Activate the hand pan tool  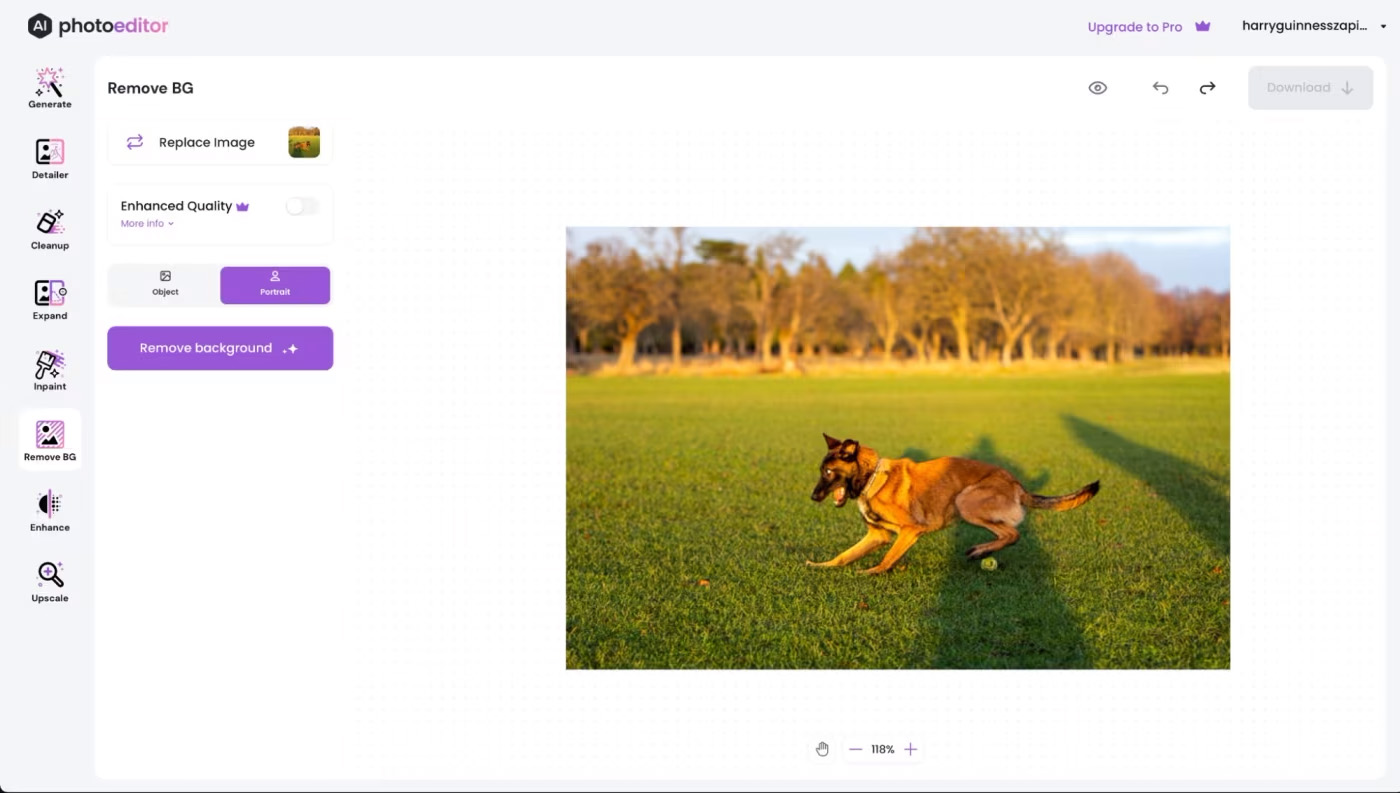(x=822, y=749)
